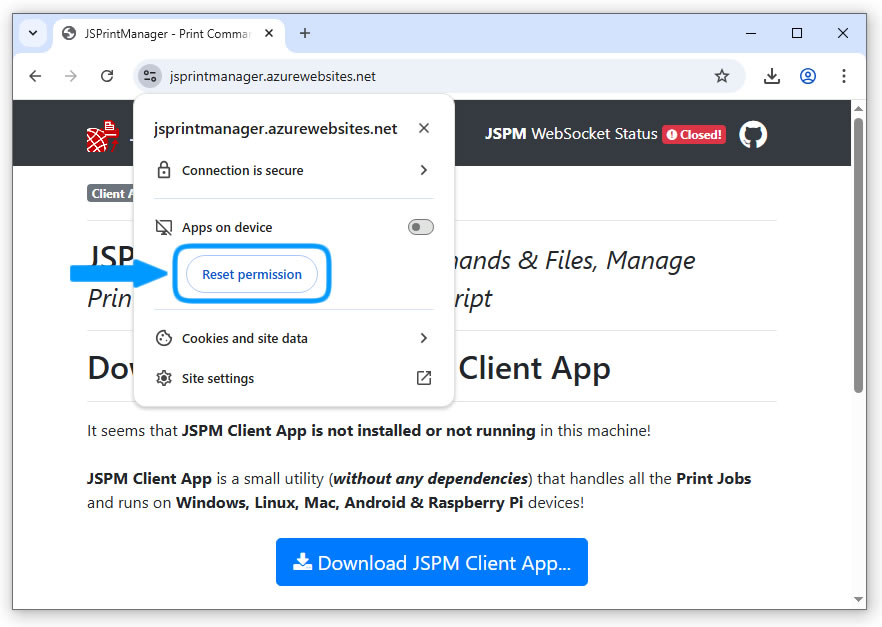The width and height of the screenshot is (882, 627).
Task: Open the Chrome profile icon
Action: point(808,76)
